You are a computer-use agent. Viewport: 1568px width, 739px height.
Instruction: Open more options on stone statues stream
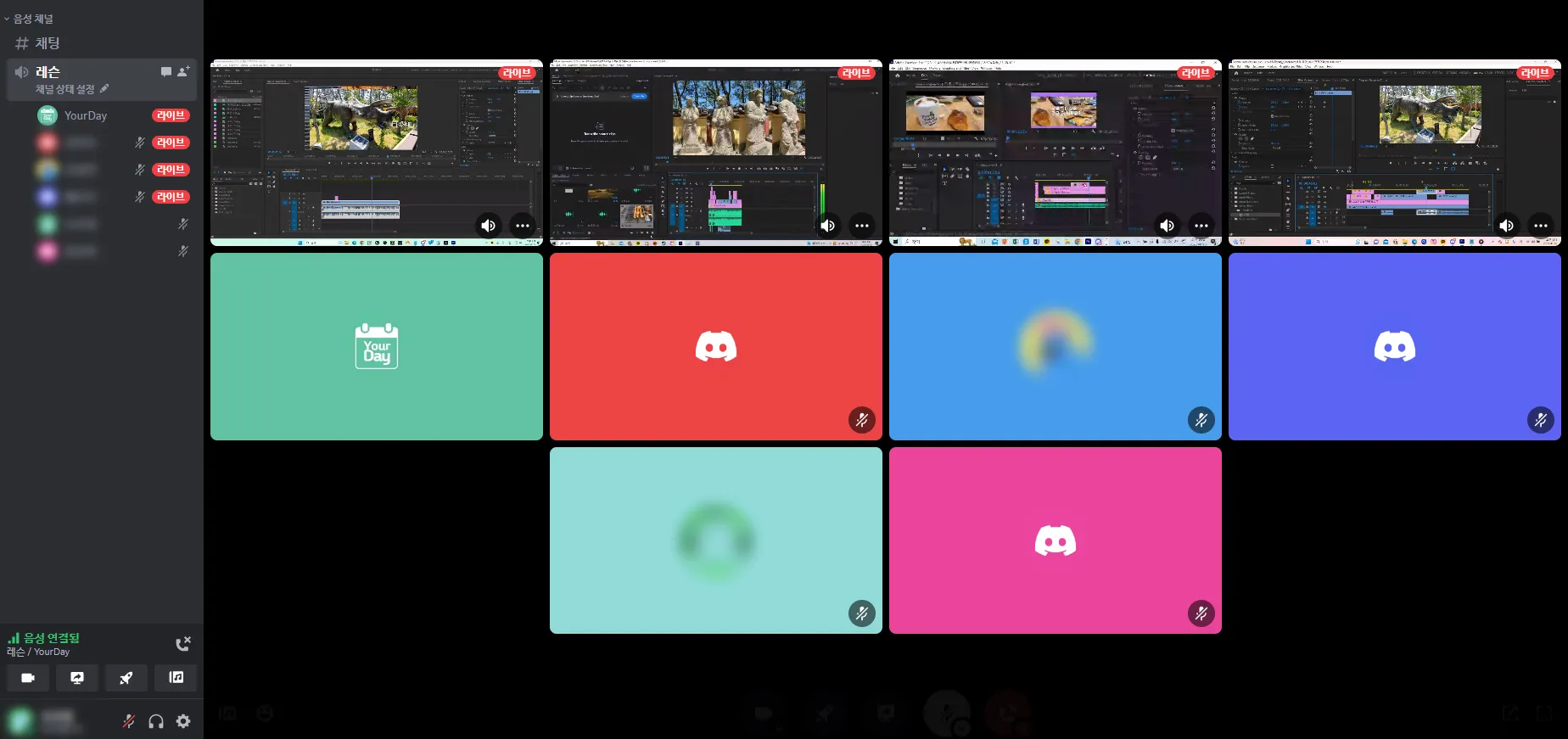coord(862,226)
